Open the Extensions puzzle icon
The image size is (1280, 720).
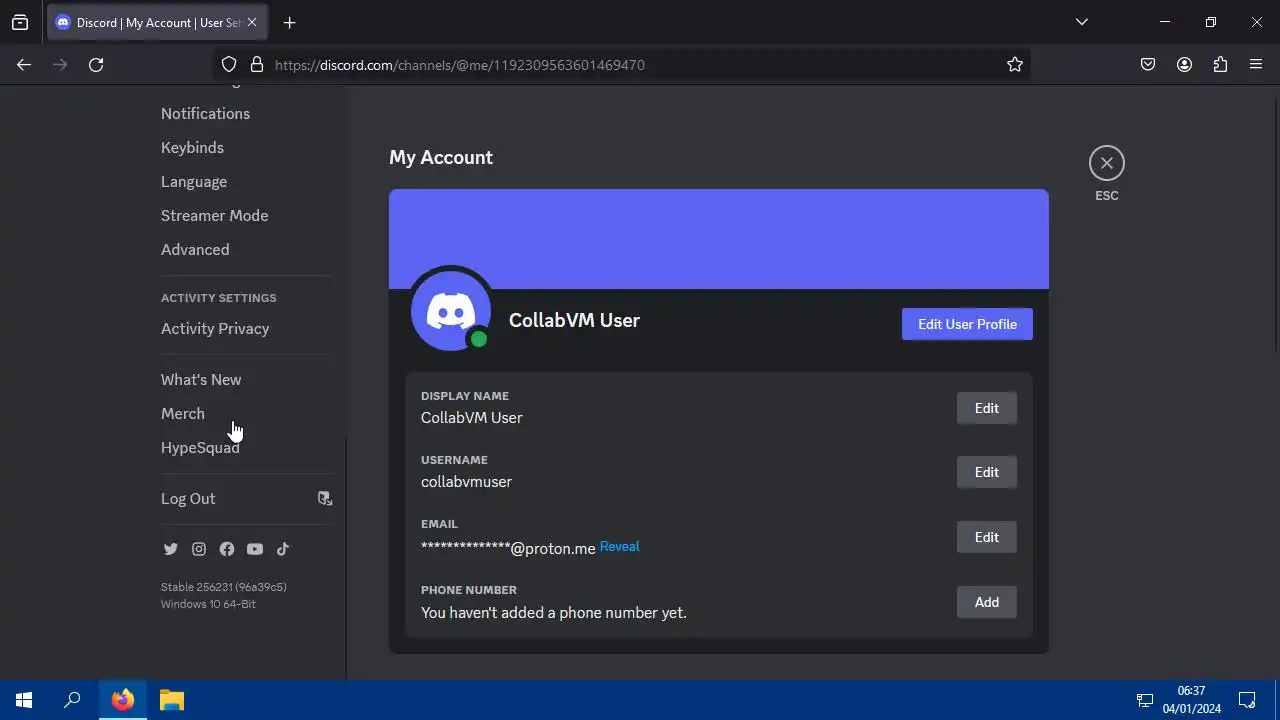pyautogui.click(x=1220, y=65)
